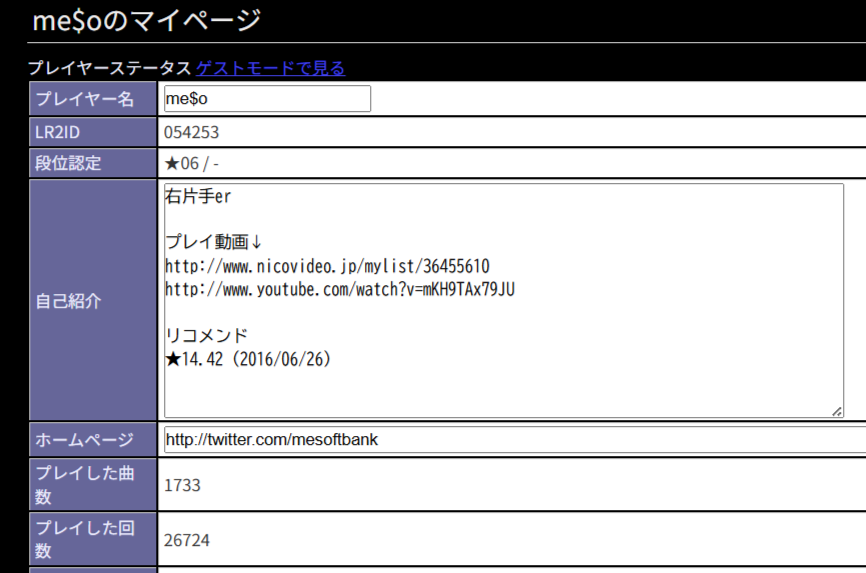Click the LR2ID row label
Viewport: 866px width, 573px height.
point(93,133)
